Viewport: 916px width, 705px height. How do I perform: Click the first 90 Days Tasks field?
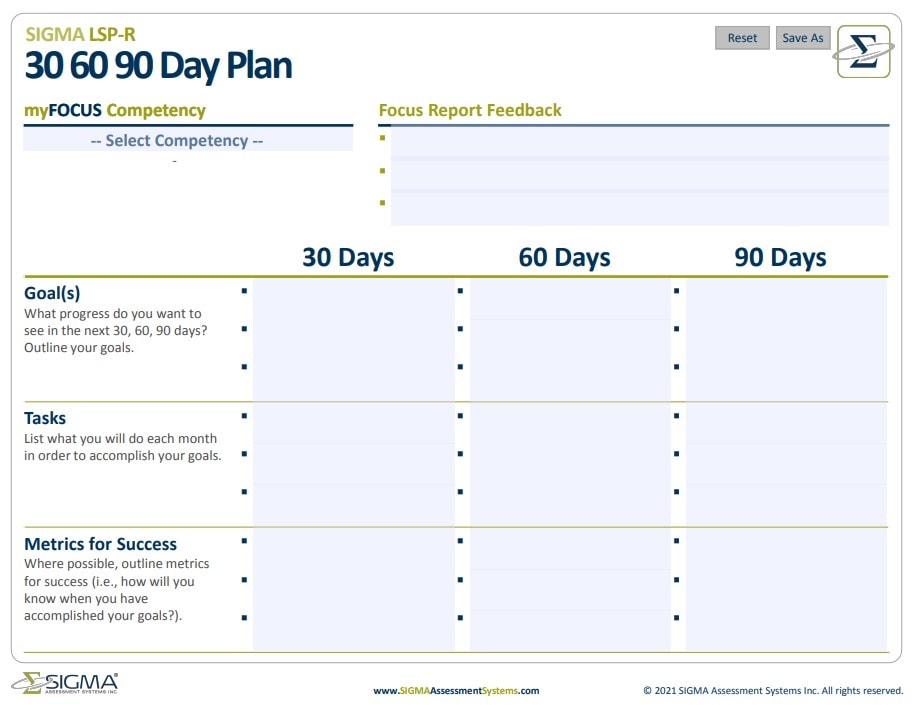tap(785, 418)
